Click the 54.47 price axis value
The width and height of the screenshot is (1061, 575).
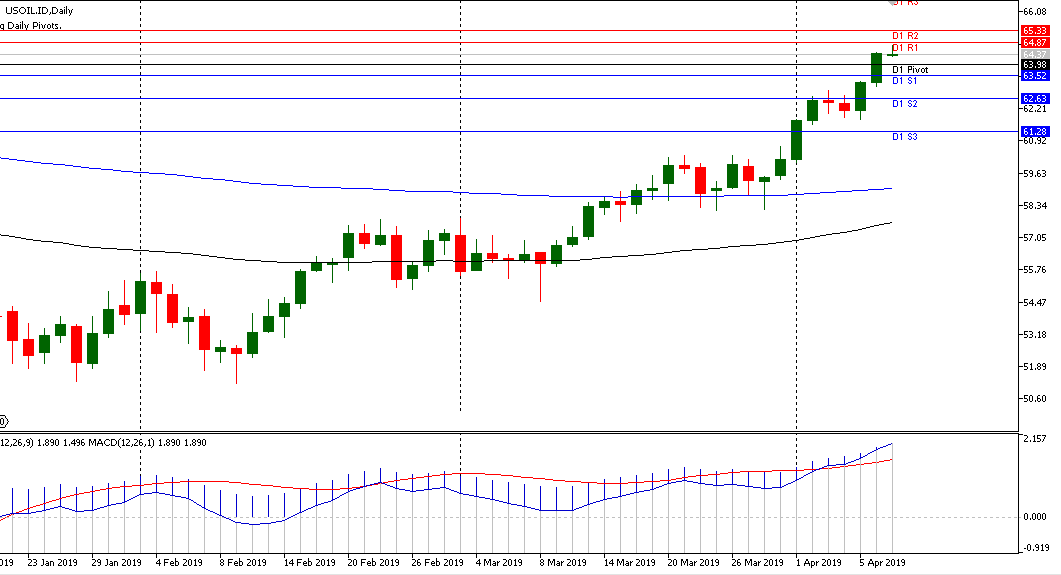coord(1035,302)
